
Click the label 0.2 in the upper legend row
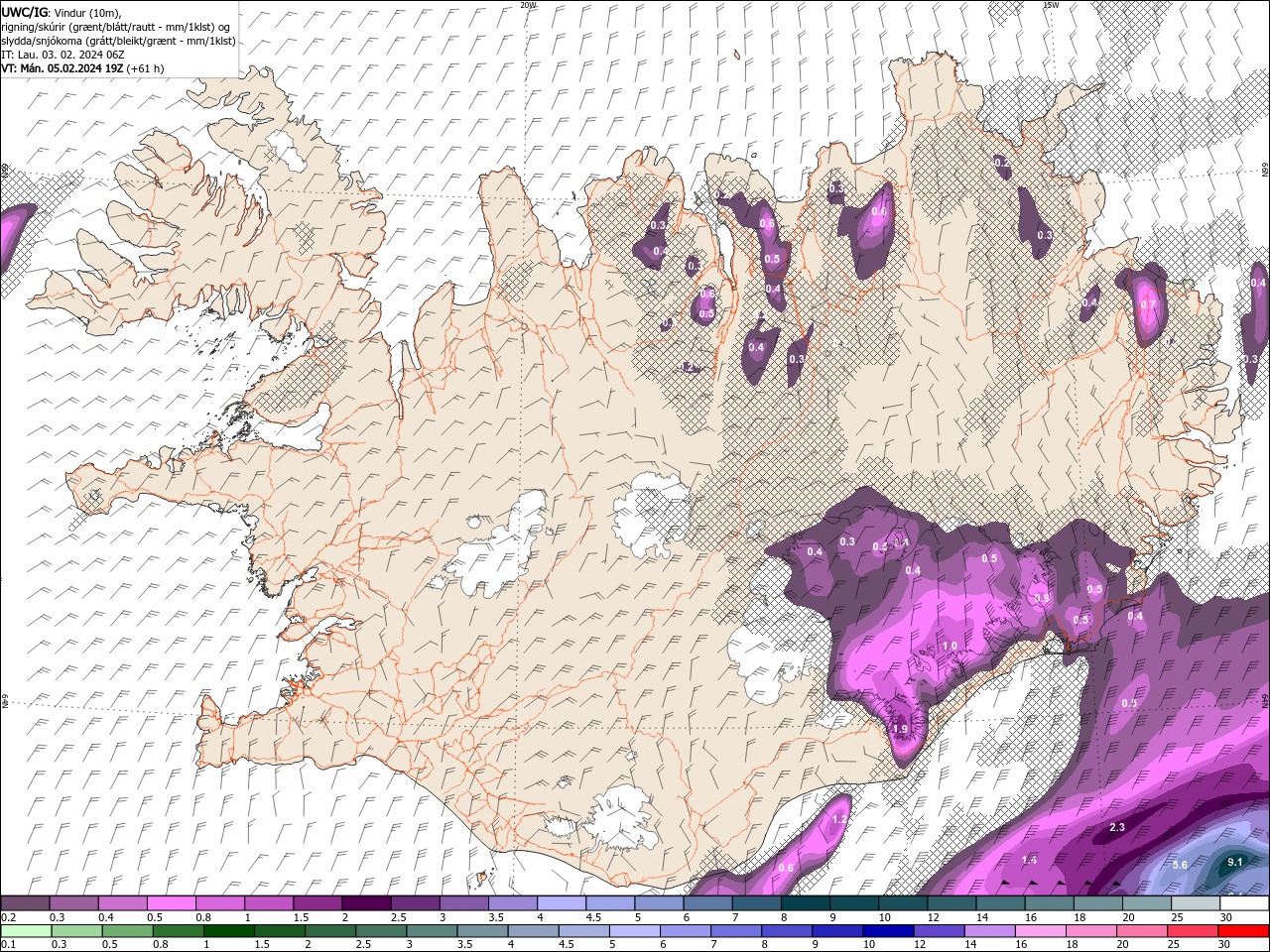(x=9, y=917)
